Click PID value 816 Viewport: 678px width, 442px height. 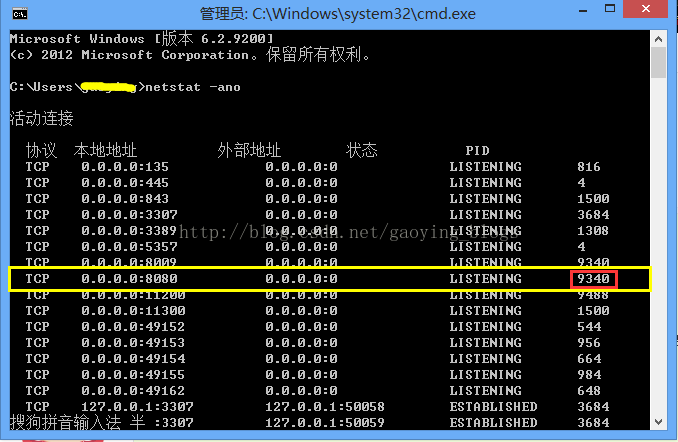pyautogui.click(x=588, y=167)
